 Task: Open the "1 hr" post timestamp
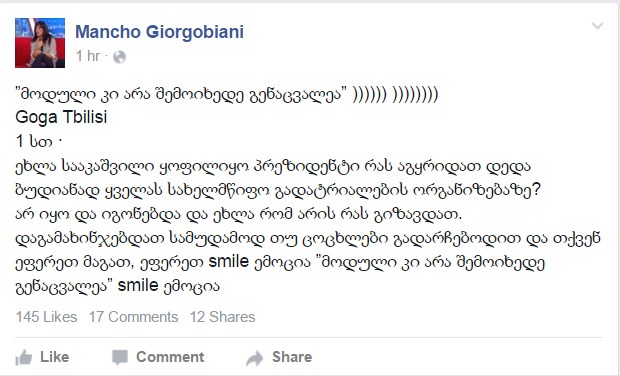[88, 56]
